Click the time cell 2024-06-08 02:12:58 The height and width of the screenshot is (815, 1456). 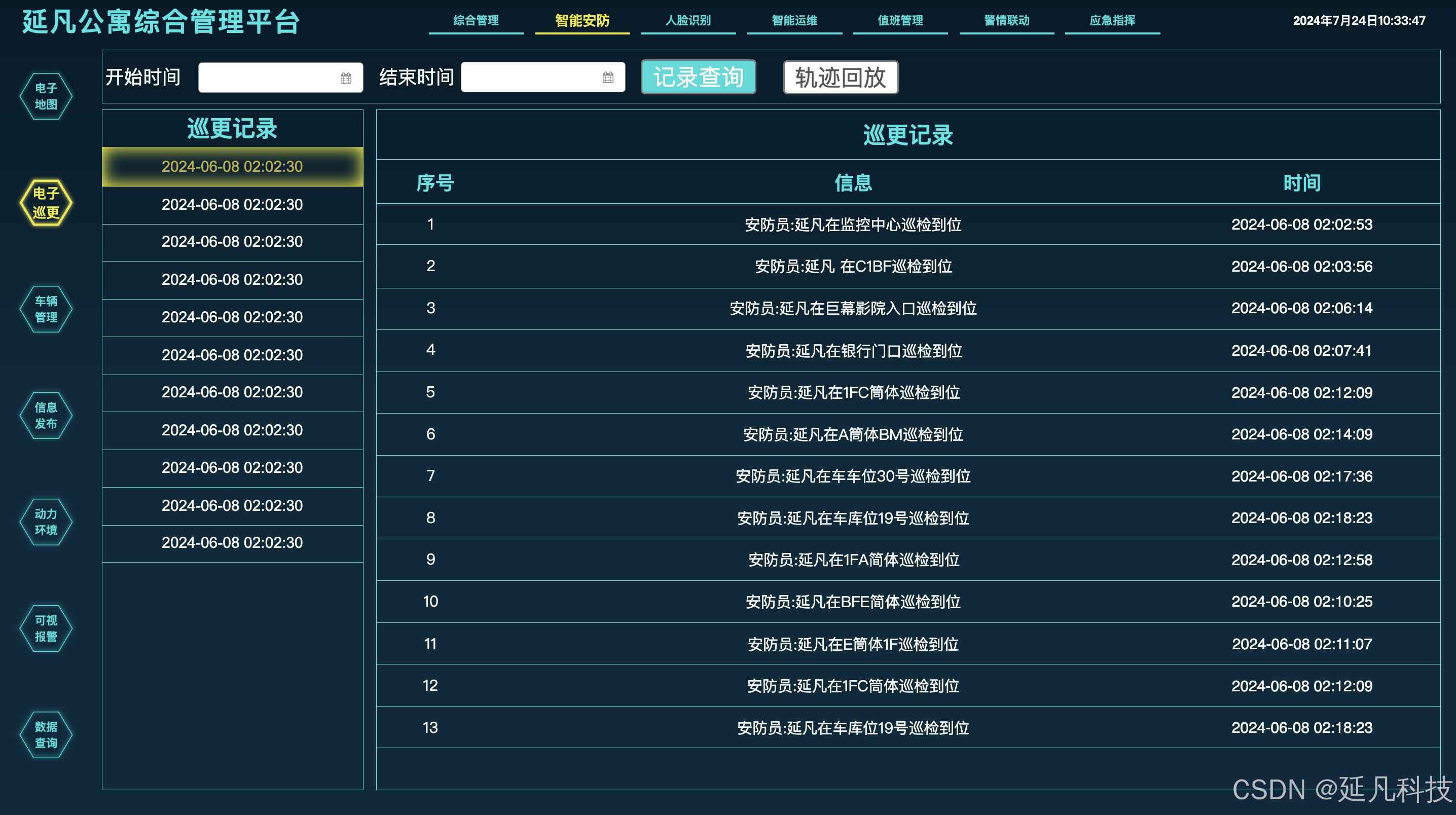tap(1302, 560)
